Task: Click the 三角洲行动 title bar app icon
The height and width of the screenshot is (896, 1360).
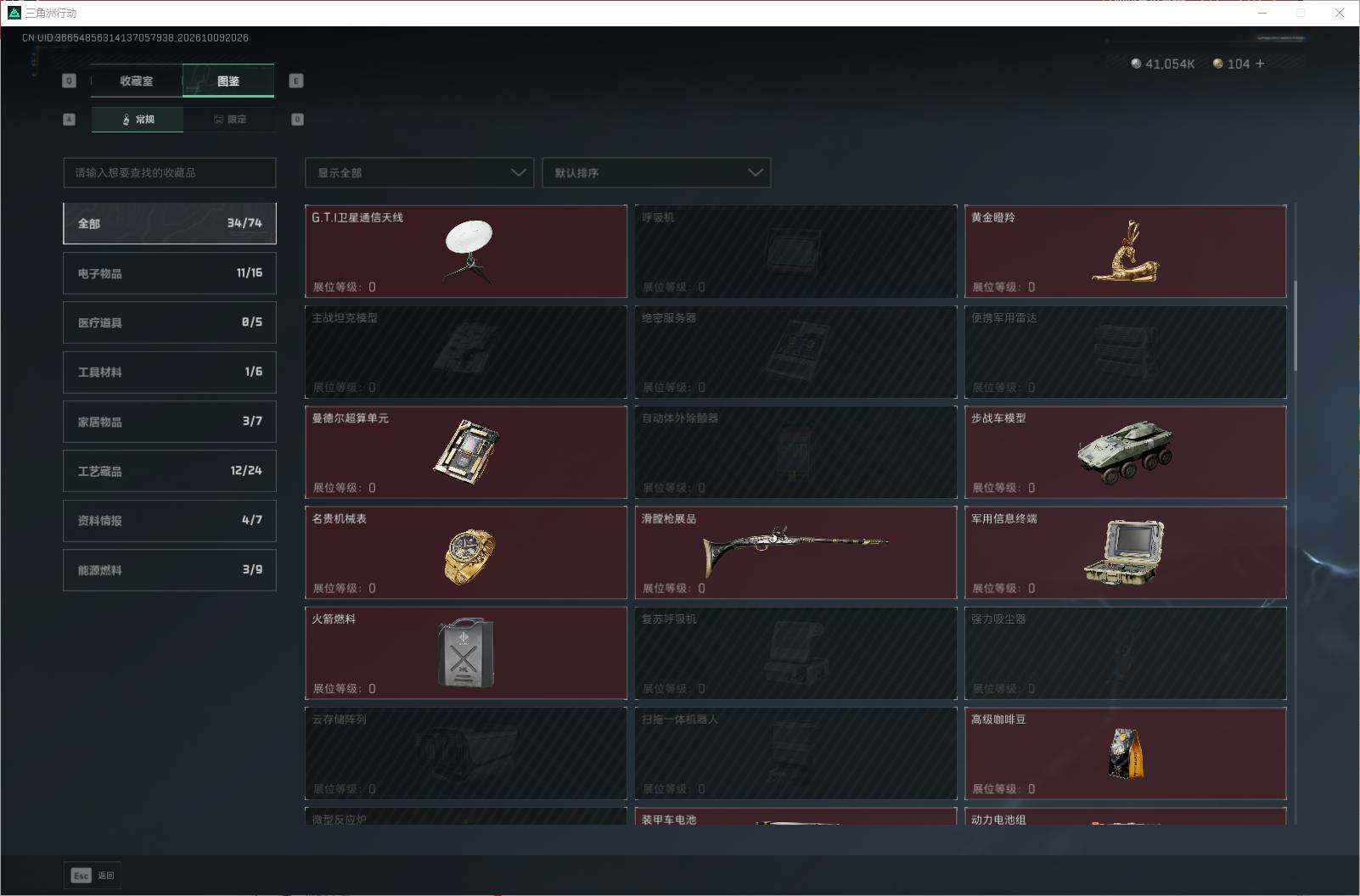Action: point(14,13)
